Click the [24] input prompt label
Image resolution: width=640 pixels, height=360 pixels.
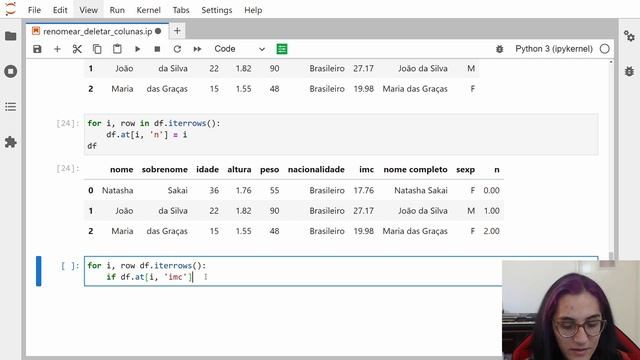pyautogui.click(x=68, y=123)
